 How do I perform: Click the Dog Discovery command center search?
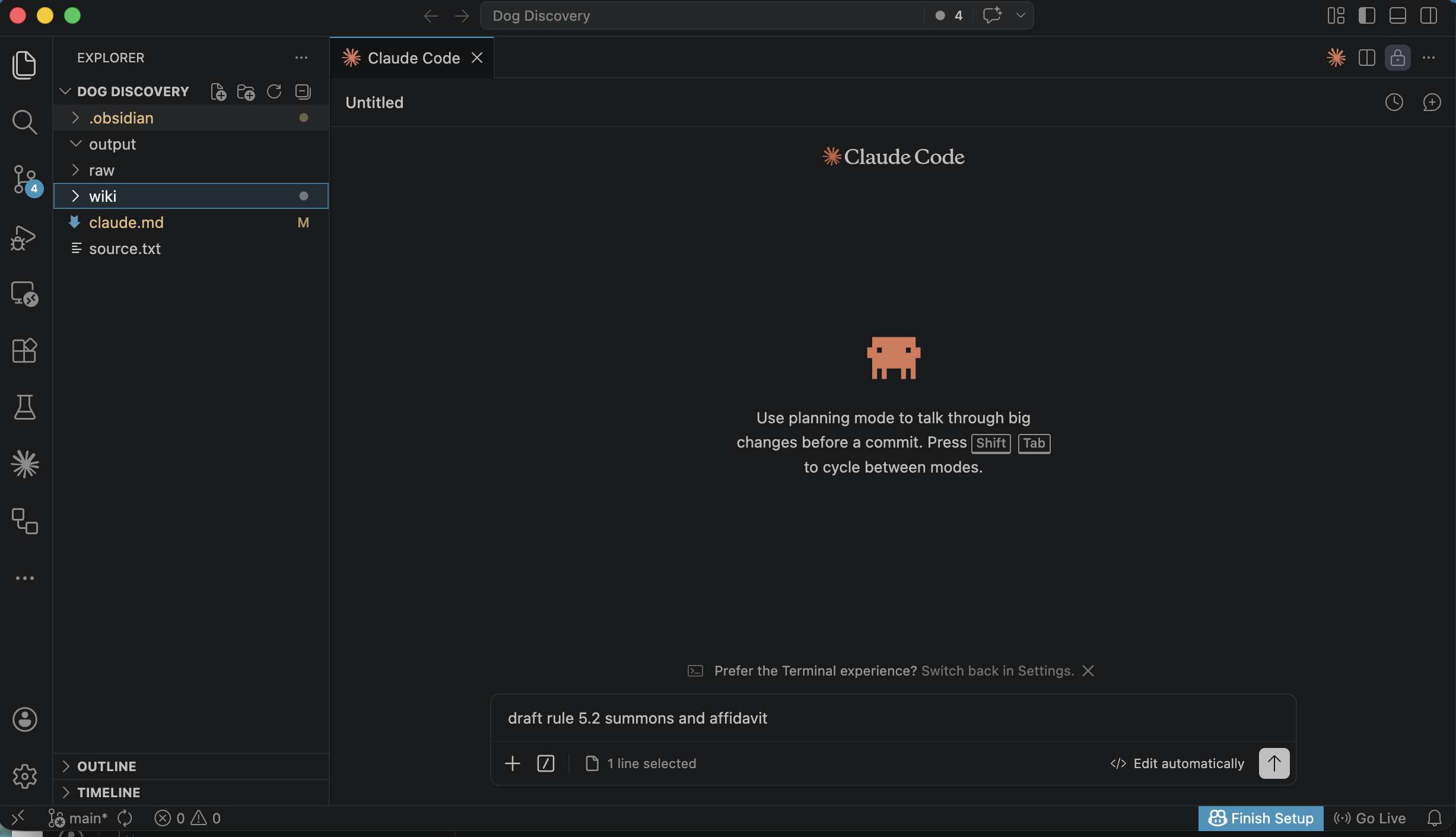click(x=702, y=15)
